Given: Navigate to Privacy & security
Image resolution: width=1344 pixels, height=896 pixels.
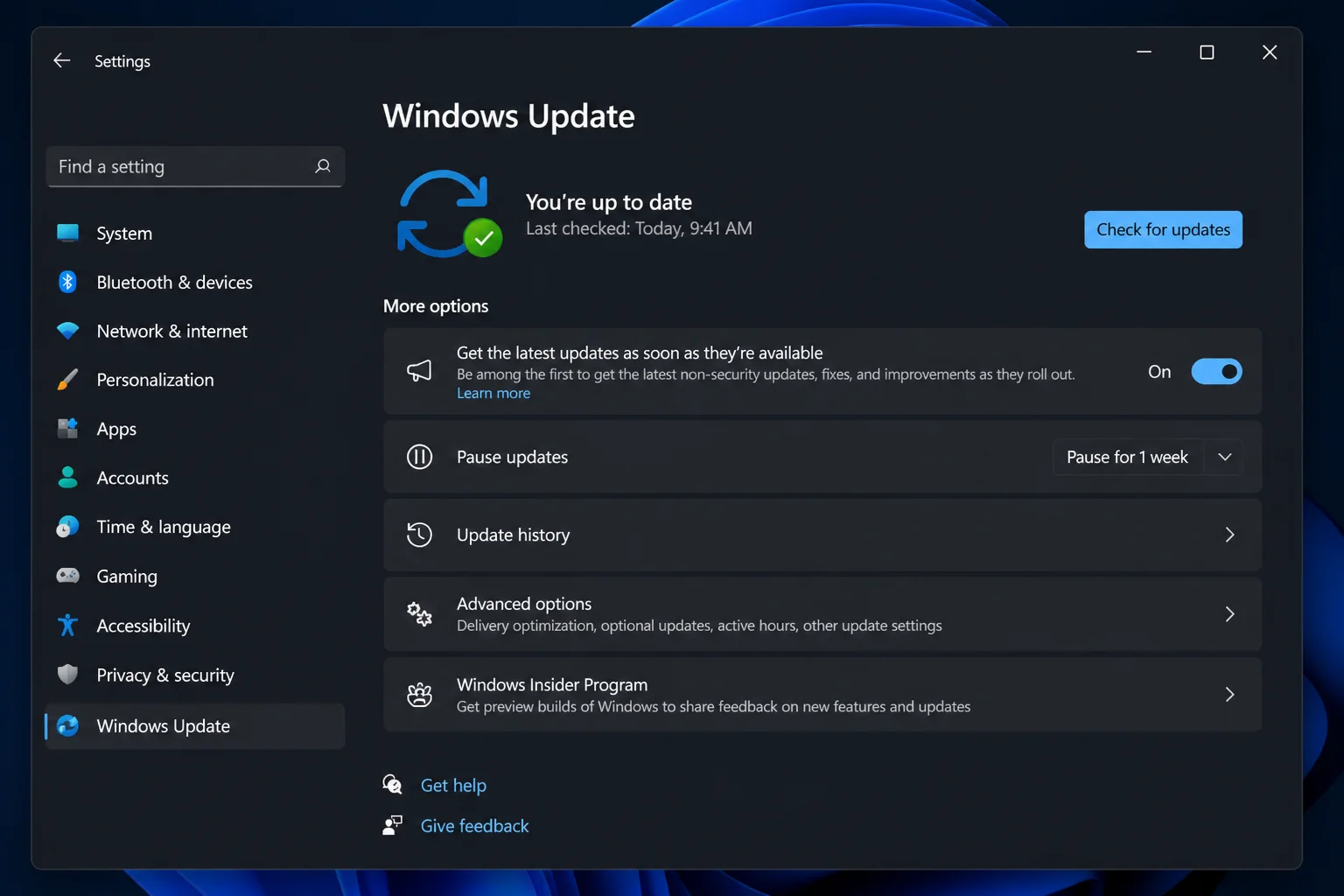Looking at the screenshot, I should click(x=194, y=675).
